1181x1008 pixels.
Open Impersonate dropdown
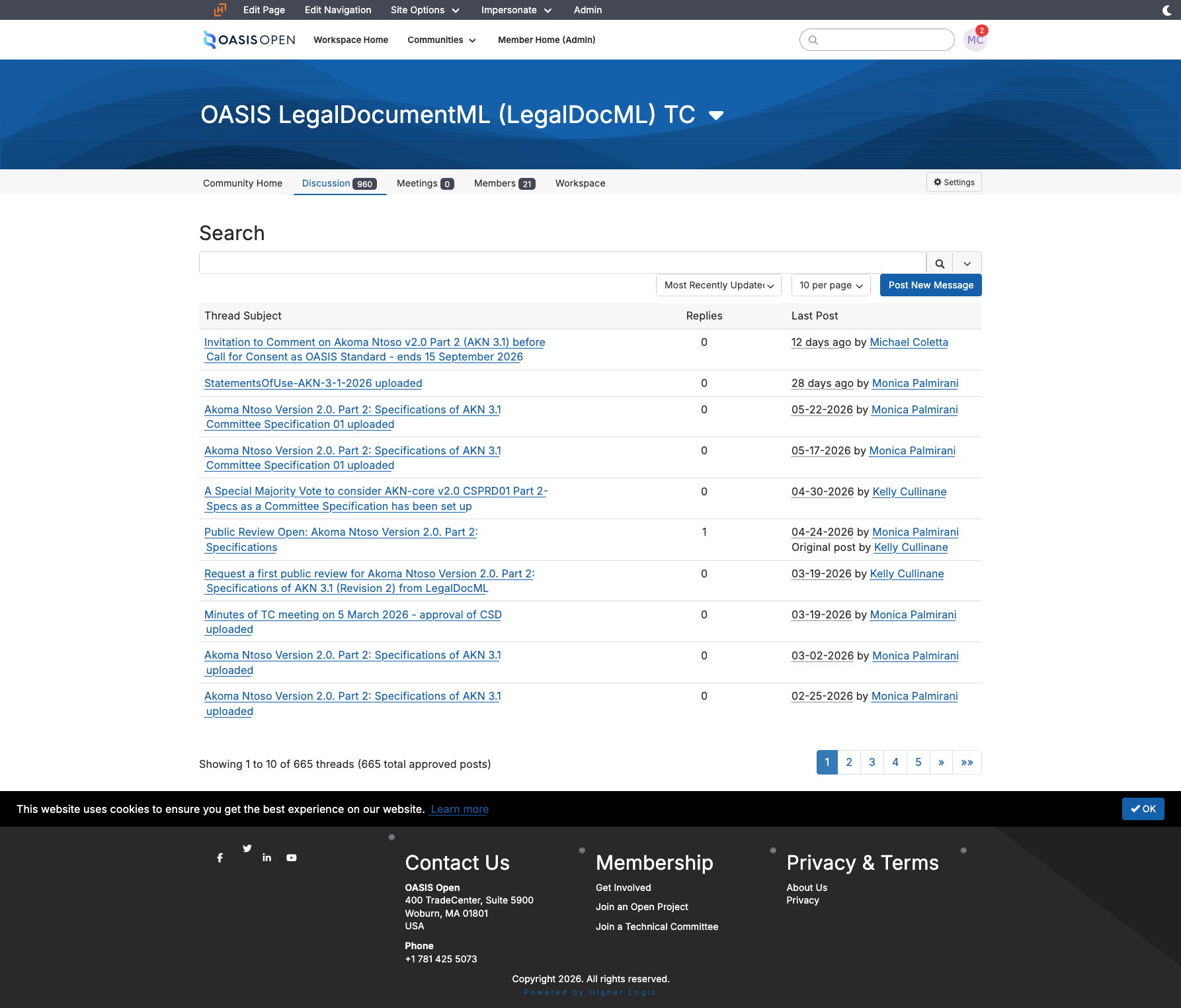click(x=516, y=10)
